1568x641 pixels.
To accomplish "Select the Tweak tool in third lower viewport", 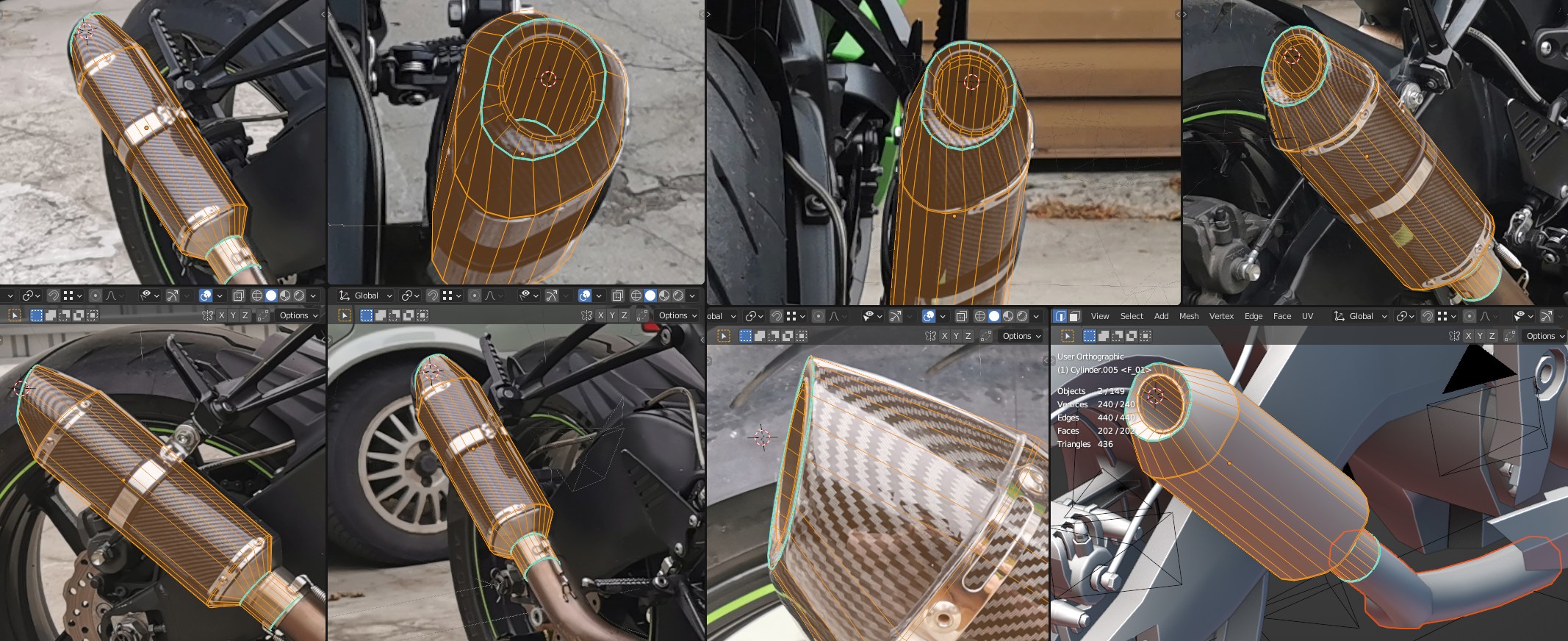I will (x=724, y=336).
